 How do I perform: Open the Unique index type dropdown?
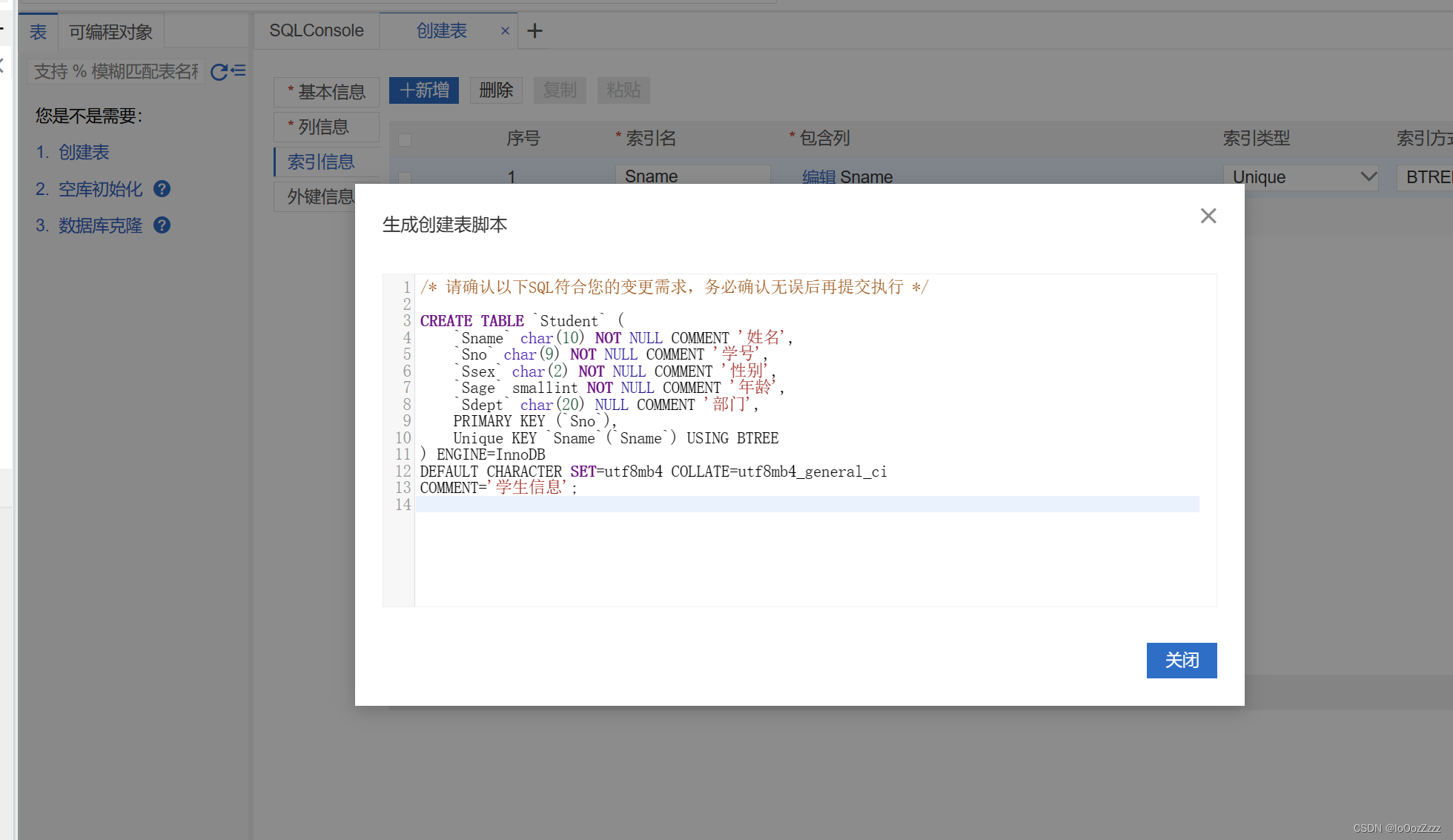click(1302, 177)
